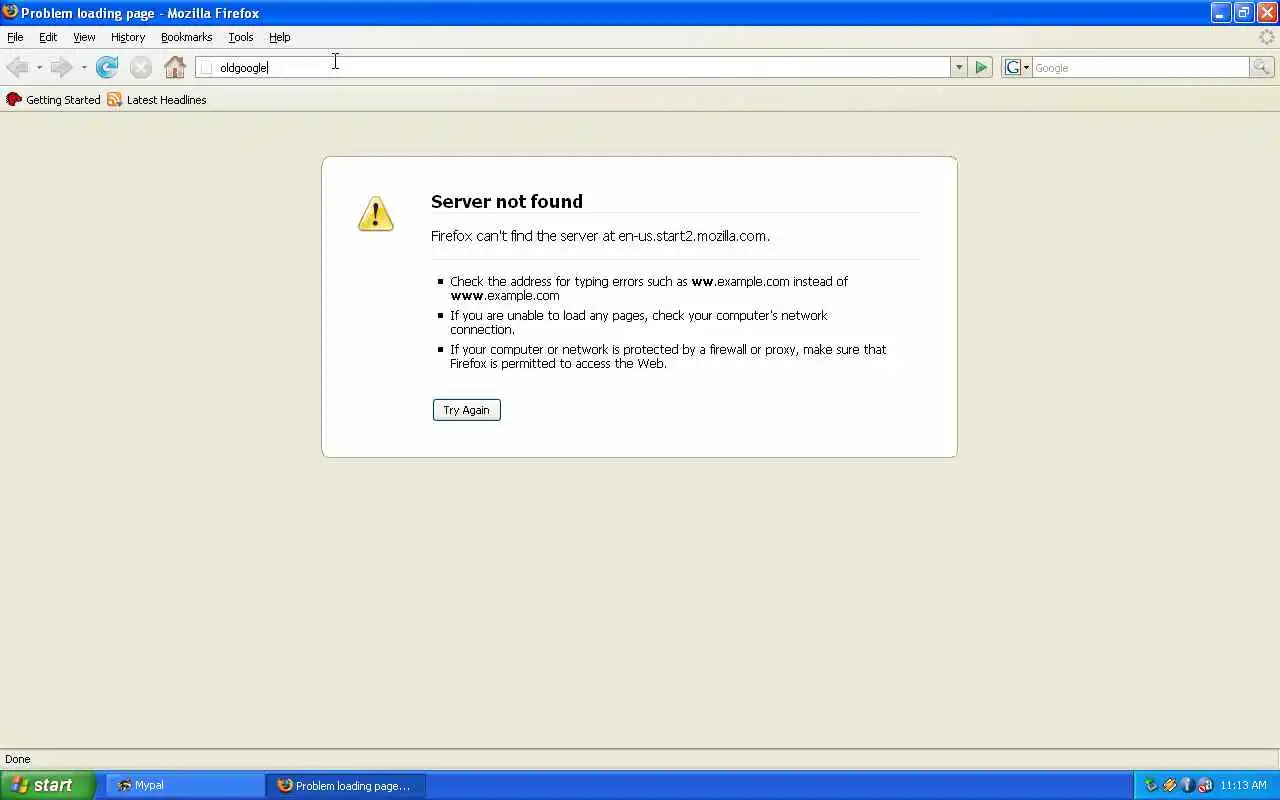Click the Firefox icon in title bar
This screenshot has height=800, width=1280.
point(10,12)
